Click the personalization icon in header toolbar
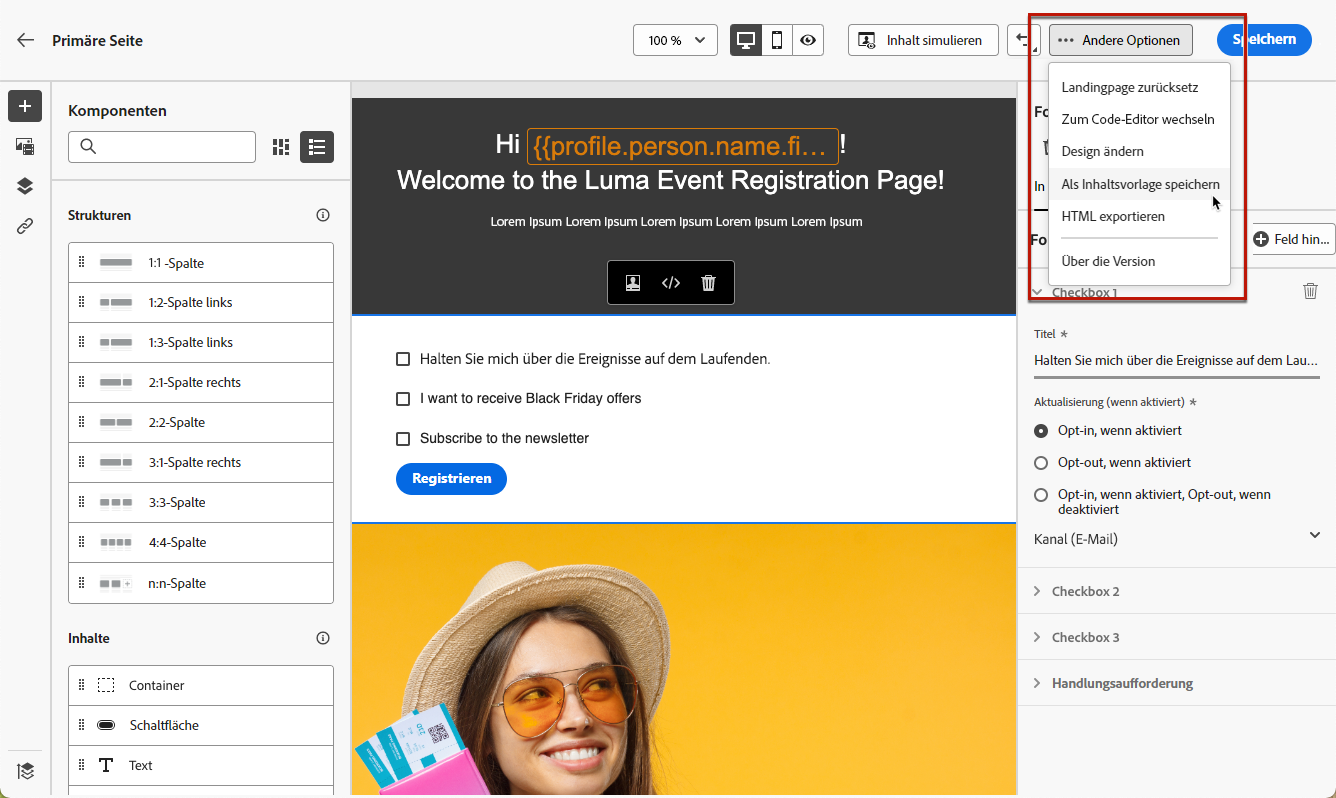The image size is (1336, 798). click(x=633, y=283)
